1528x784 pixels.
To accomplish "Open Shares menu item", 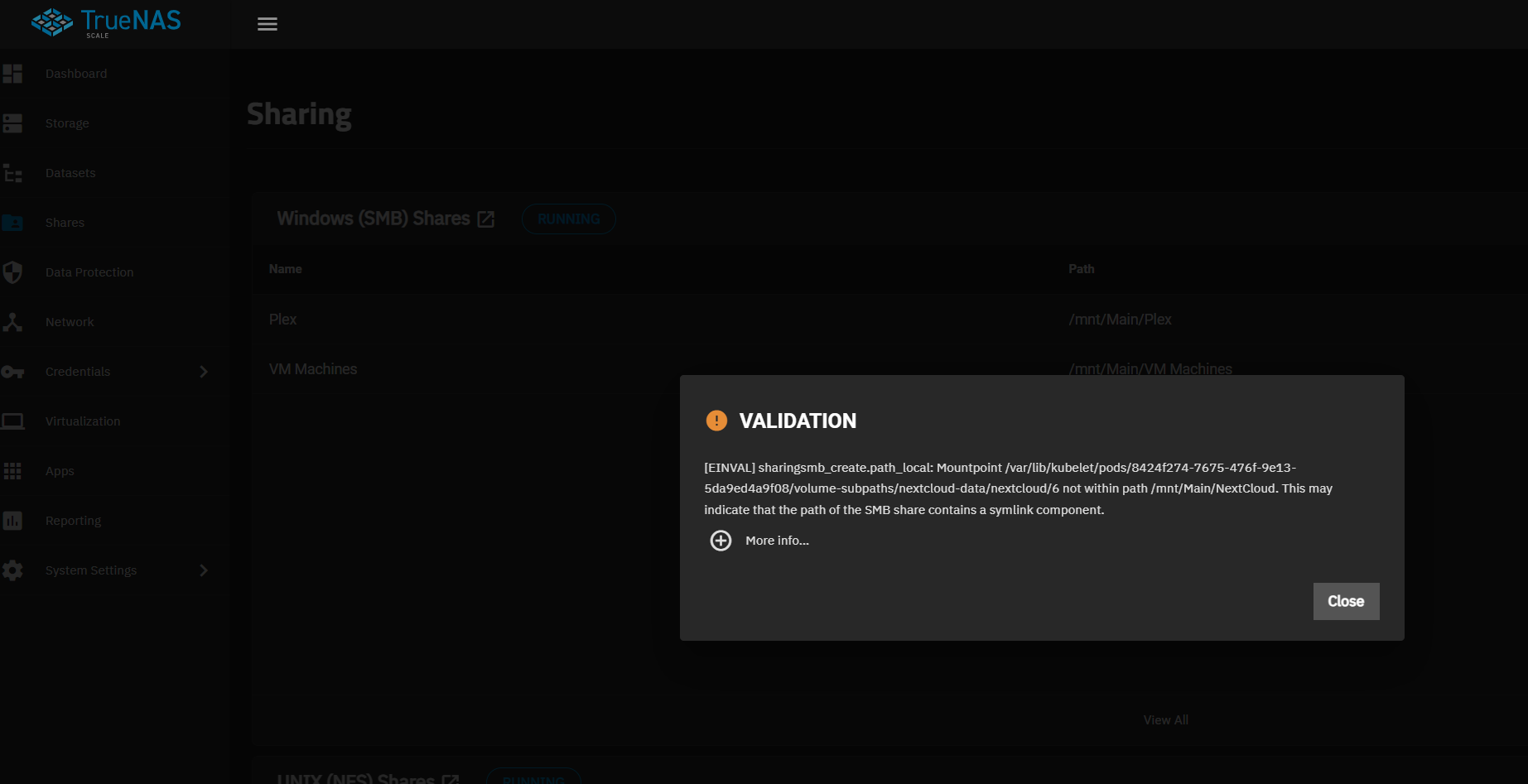I will pyautogui.click(x=65, y=223).
